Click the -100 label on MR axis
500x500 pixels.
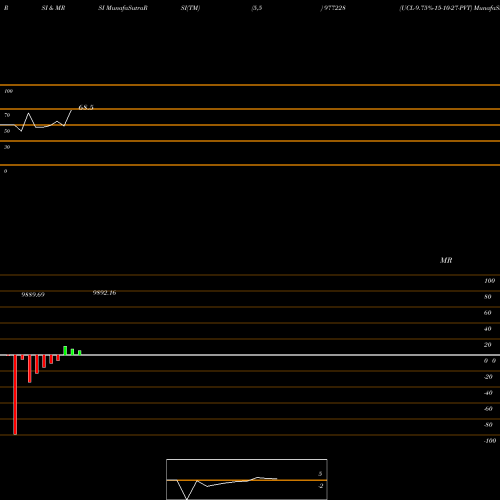(x=490, y=441)
